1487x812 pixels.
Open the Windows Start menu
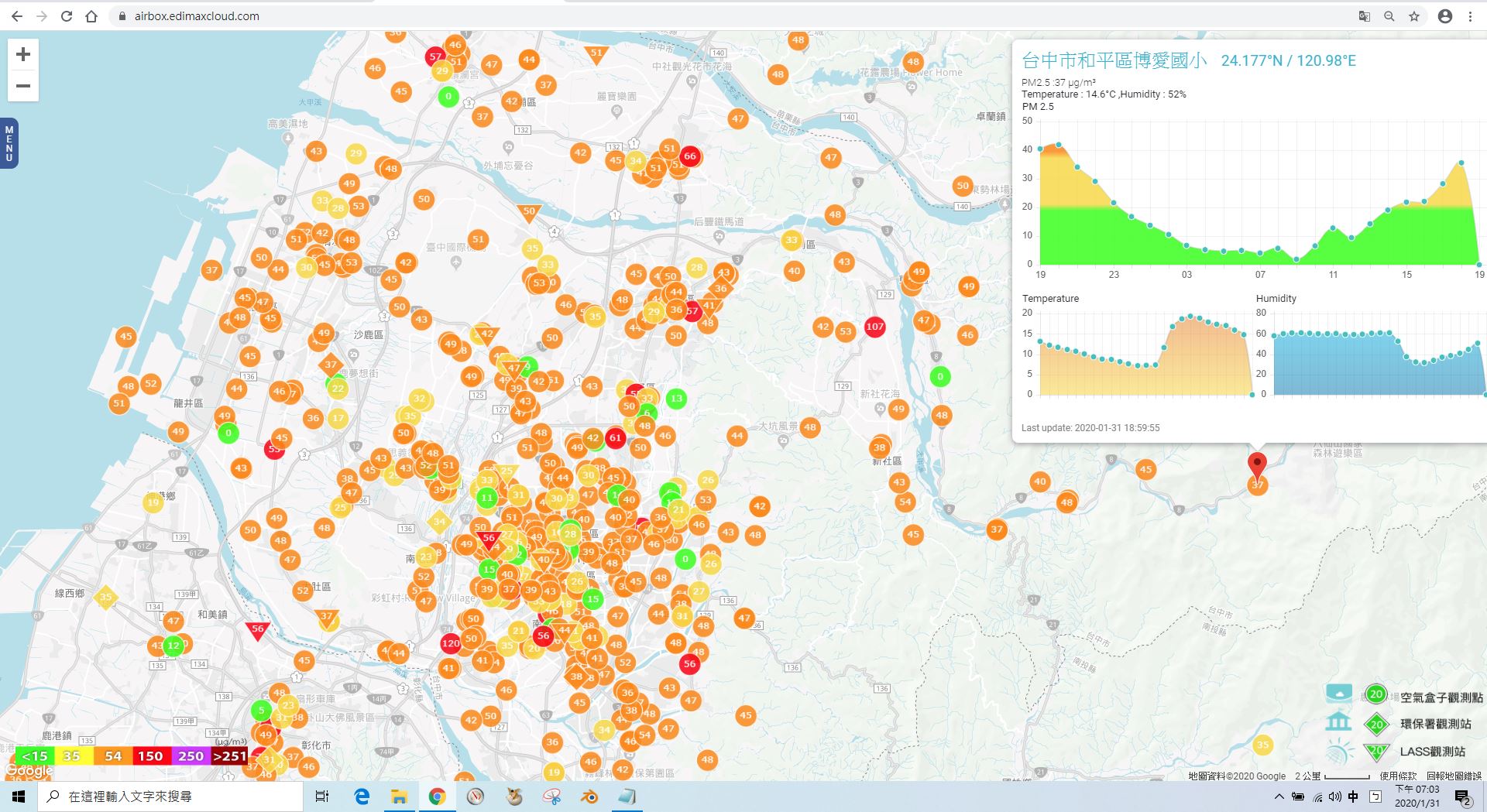click(x=19, y=797)
